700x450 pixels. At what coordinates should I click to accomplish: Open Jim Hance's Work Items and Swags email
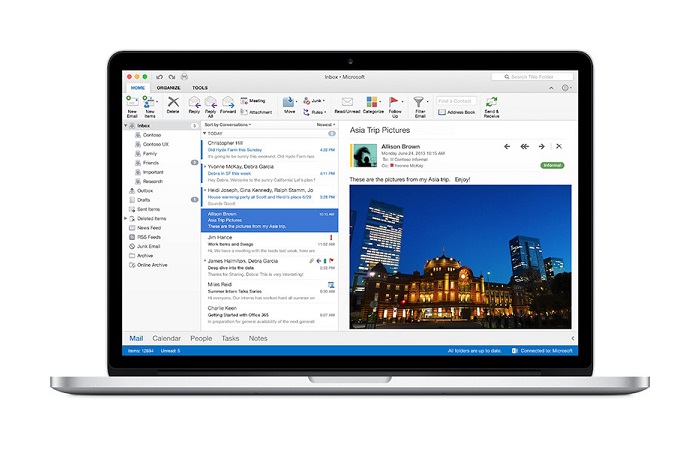[270, 244]
